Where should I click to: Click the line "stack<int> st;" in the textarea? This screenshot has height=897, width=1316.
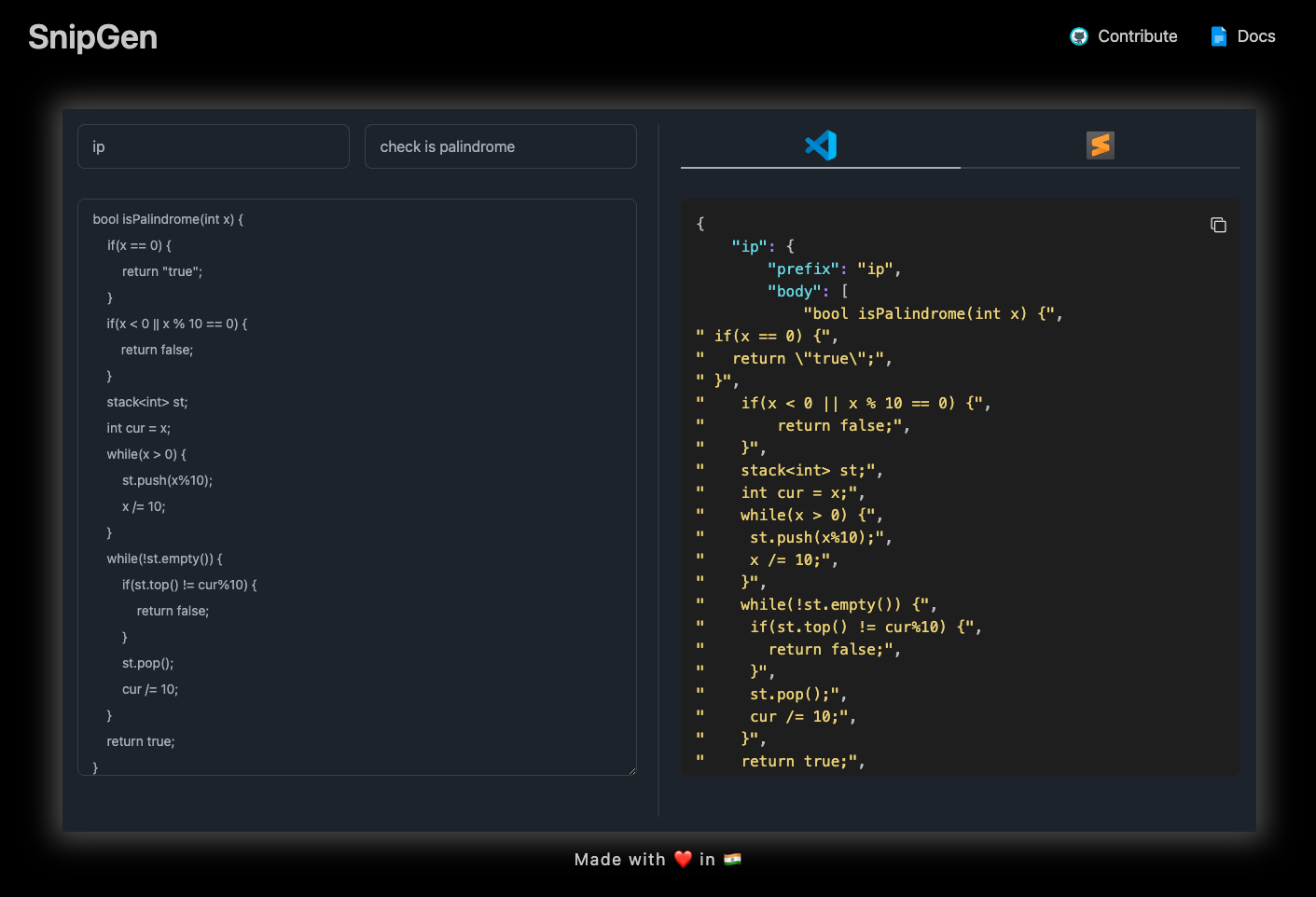point(147,402)
